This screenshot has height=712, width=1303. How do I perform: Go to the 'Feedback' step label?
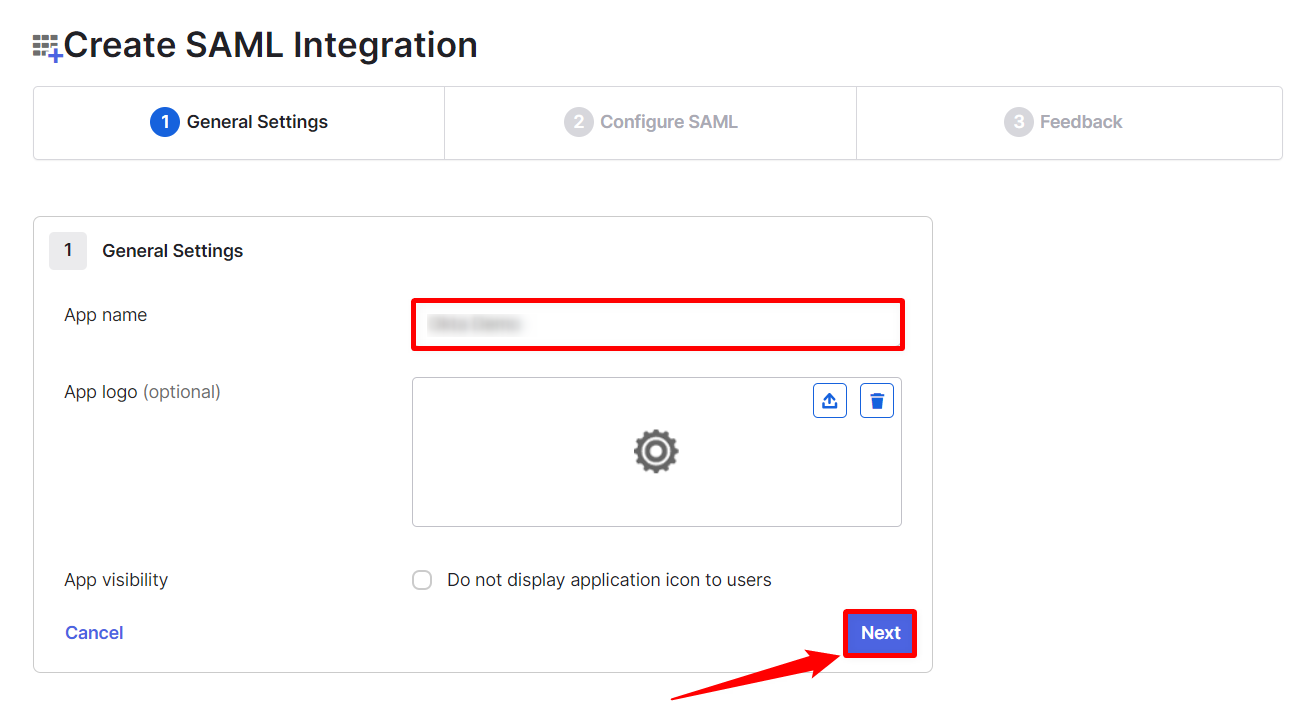click(1081, 122)
